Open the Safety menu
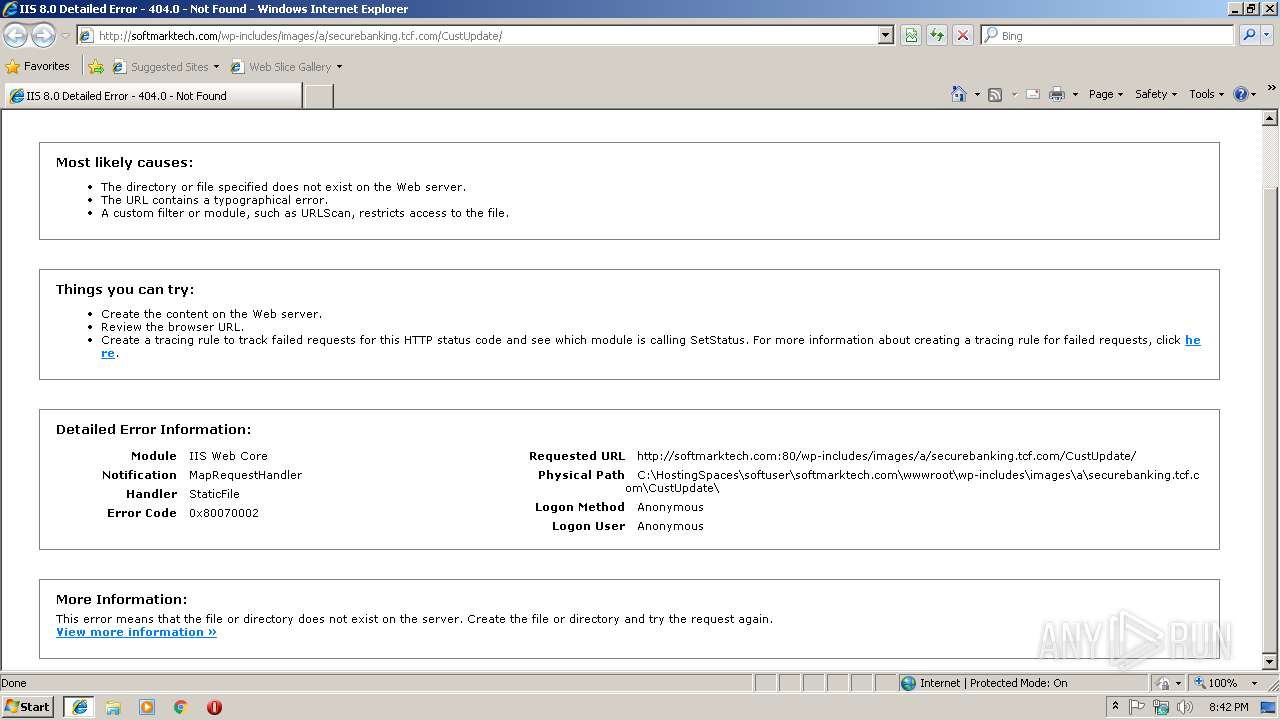 point(1156,94)
